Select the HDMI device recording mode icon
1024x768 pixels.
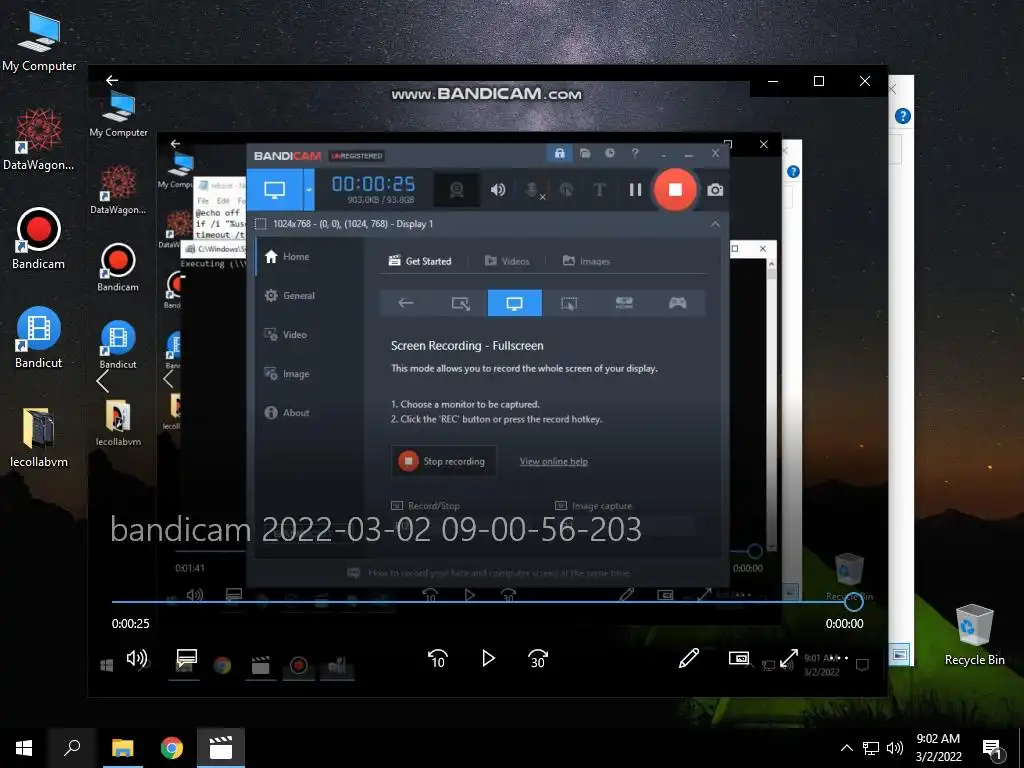[624, 303]
